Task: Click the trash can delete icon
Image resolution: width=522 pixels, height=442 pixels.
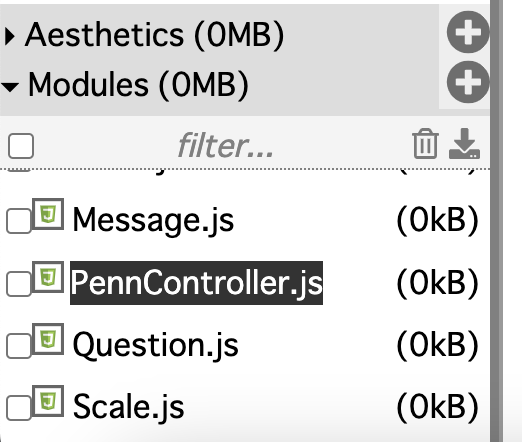Action: 425,143
